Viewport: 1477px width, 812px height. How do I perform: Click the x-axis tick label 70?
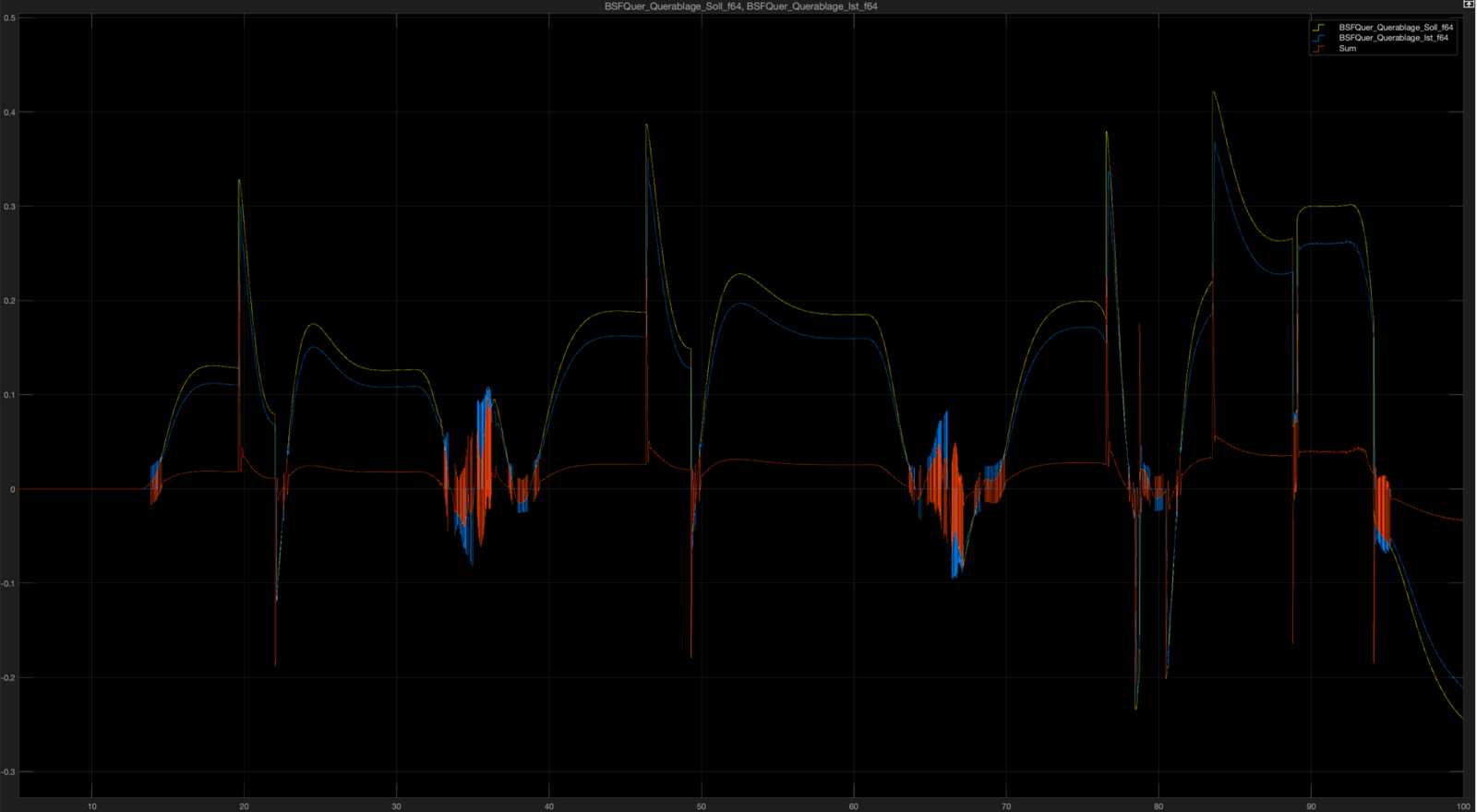pos(1006,806)
